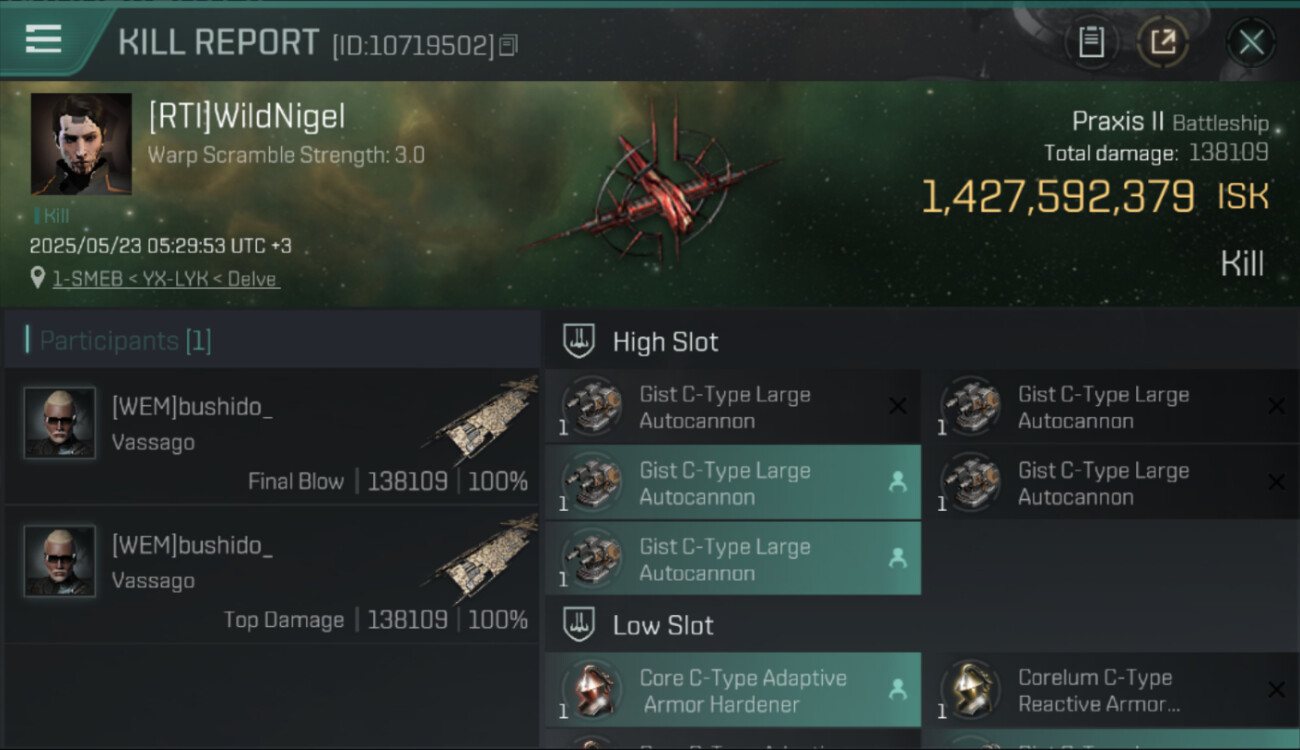
Task: Open the WildNigel pilot portrait
Action: tap(81, 144)
